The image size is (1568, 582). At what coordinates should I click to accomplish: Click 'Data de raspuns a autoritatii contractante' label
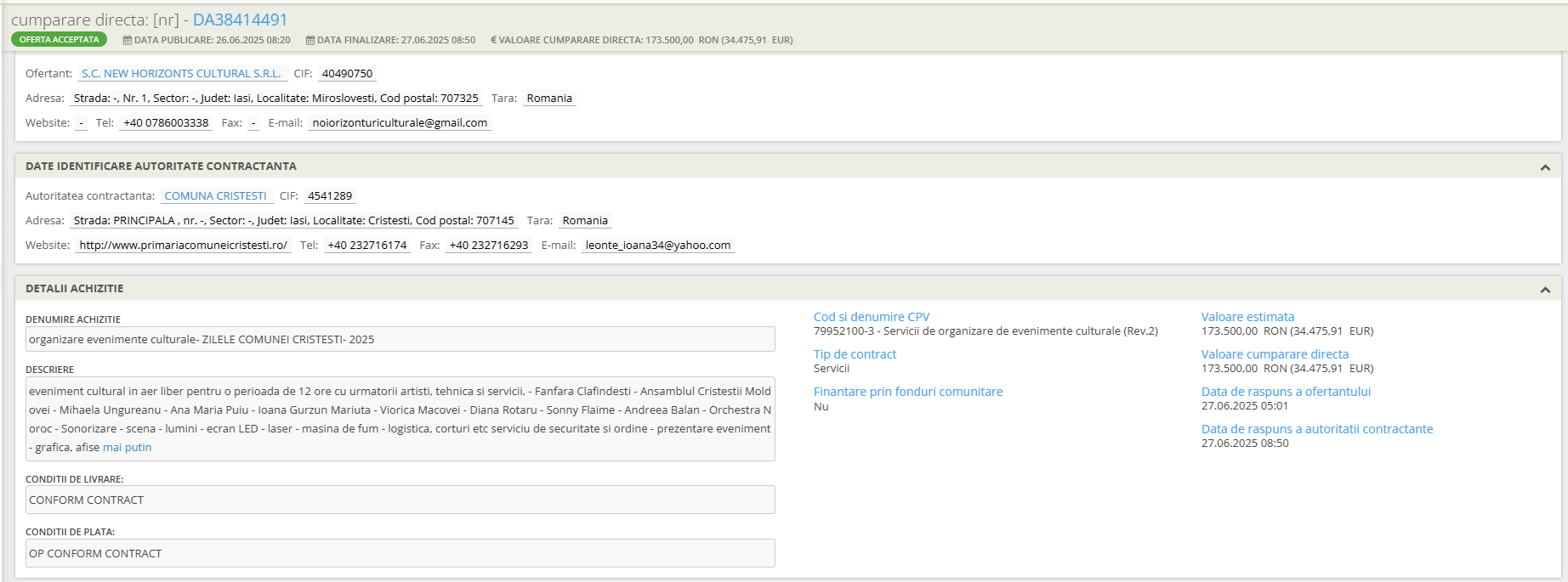pyautogui.click(x=1317, y=429)
